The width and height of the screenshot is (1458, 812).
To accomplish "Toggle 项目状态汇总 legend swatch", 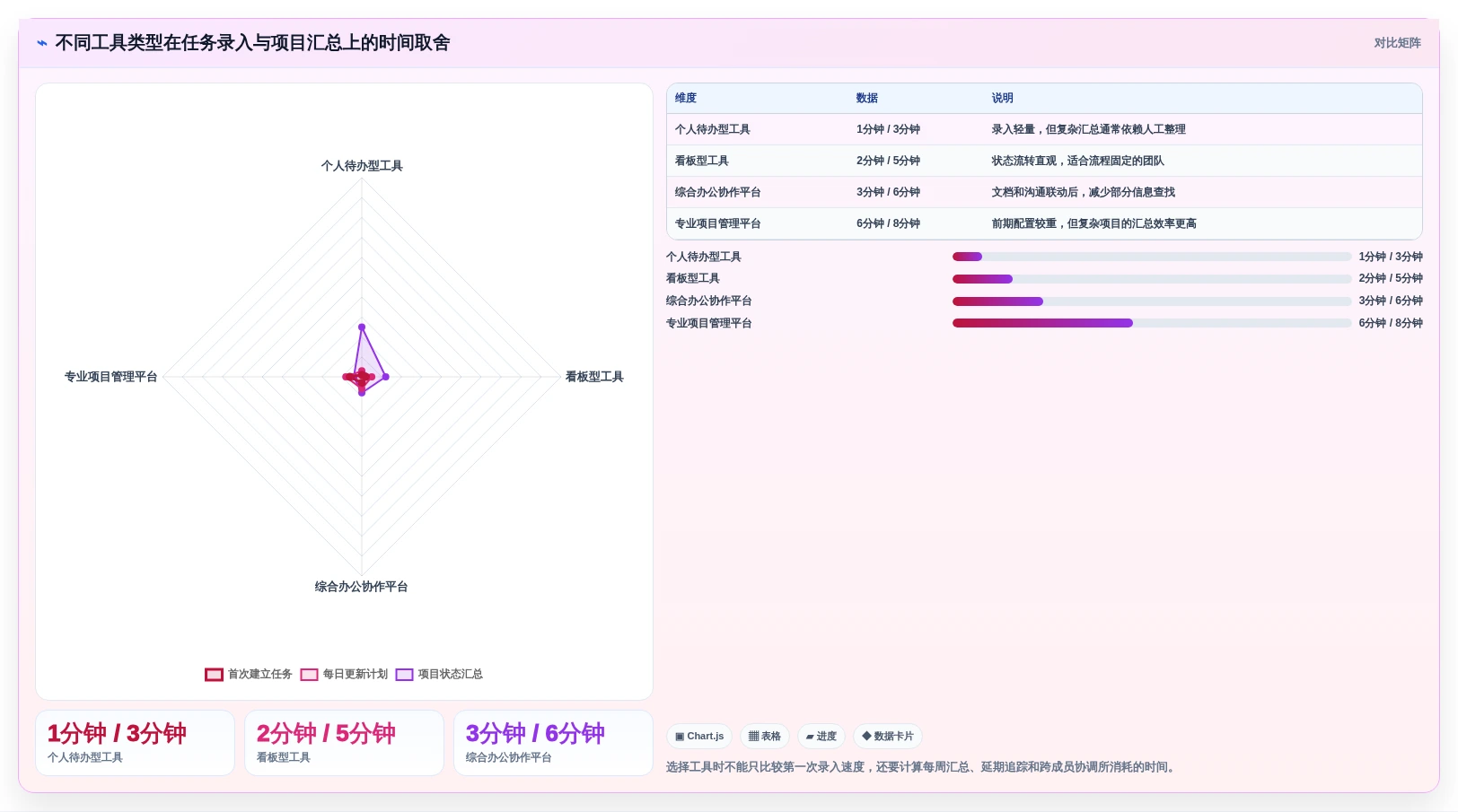I will point(404,675).
